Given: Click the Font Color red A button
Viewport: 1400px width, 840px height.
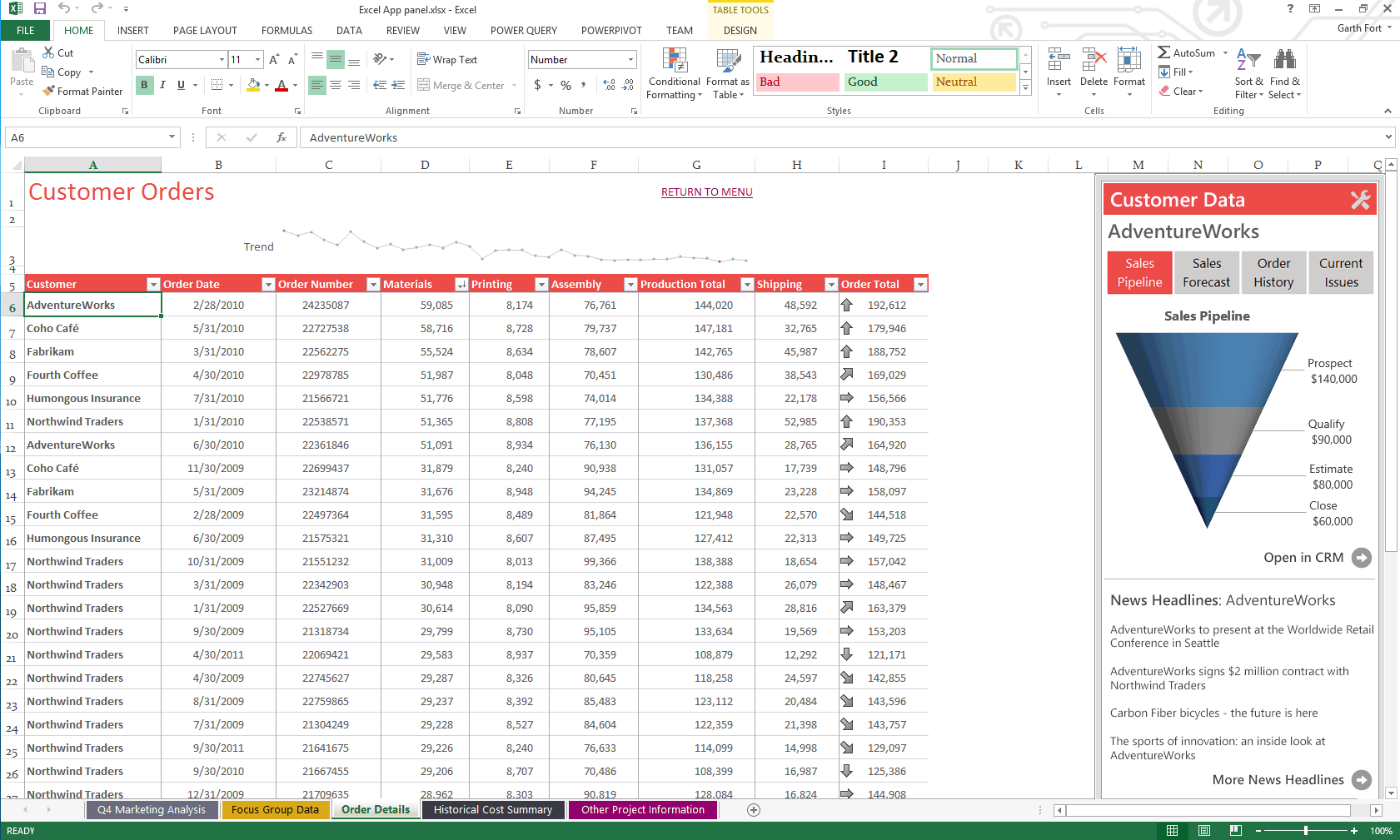Looking at the screenshot, I should coord(281,85).
